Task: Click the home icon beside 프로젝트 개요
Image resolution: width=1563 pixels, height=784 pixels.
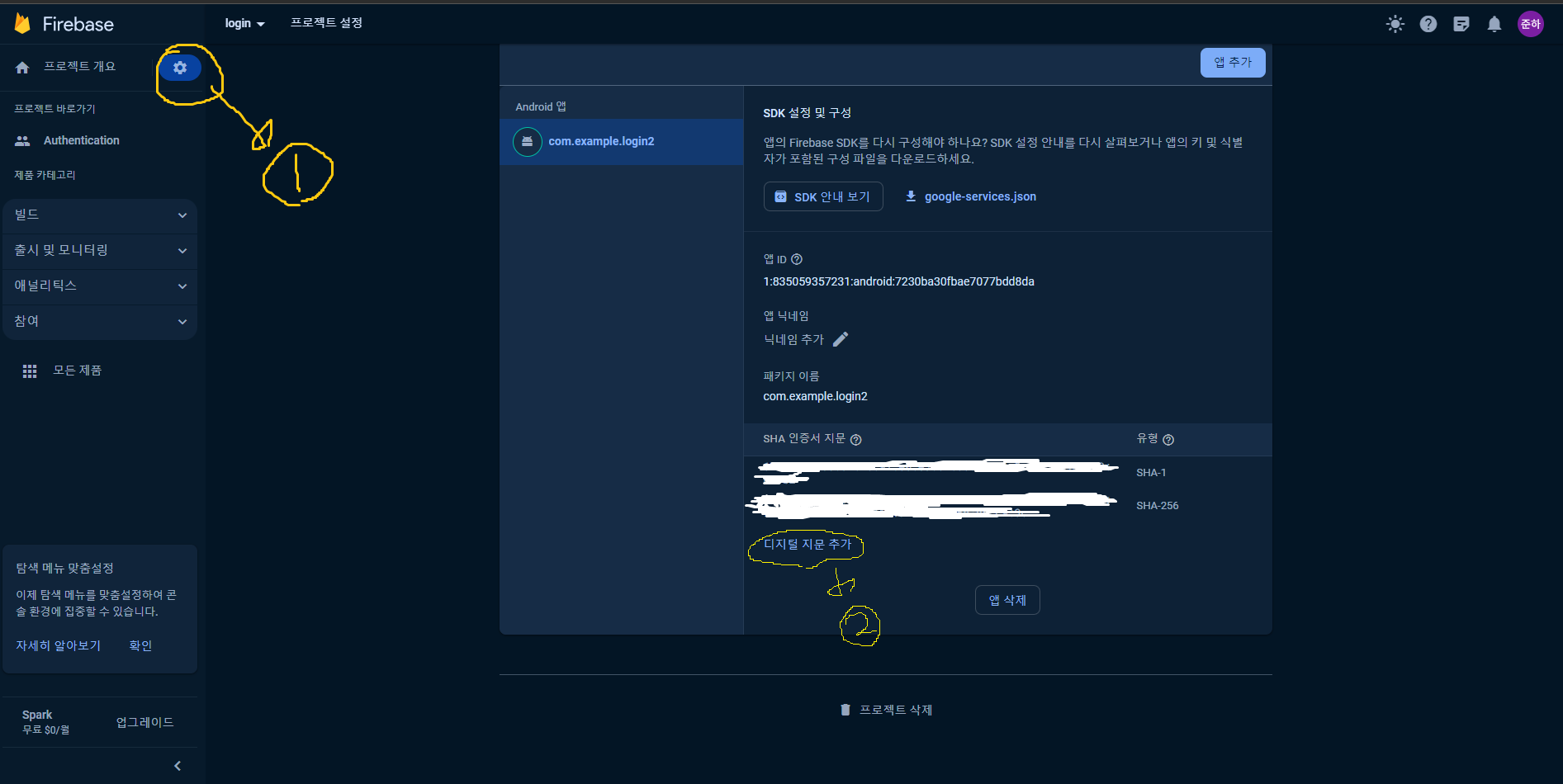Action: click(22, 68)
